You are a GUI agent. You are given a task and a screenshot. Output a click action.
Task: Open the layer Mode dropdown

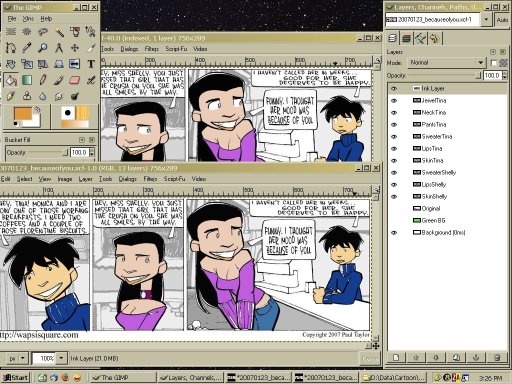(446, 63)
